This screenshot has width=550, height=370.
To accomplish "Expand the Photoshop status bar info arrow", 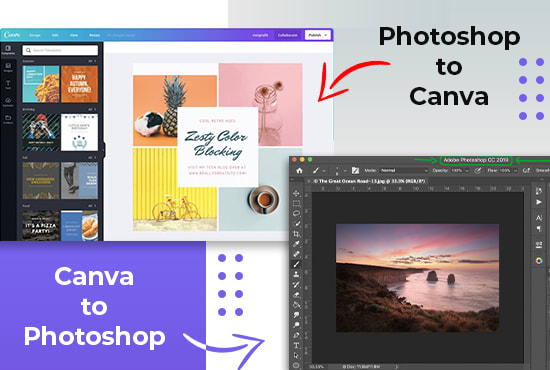I will [x=397, y=367].
